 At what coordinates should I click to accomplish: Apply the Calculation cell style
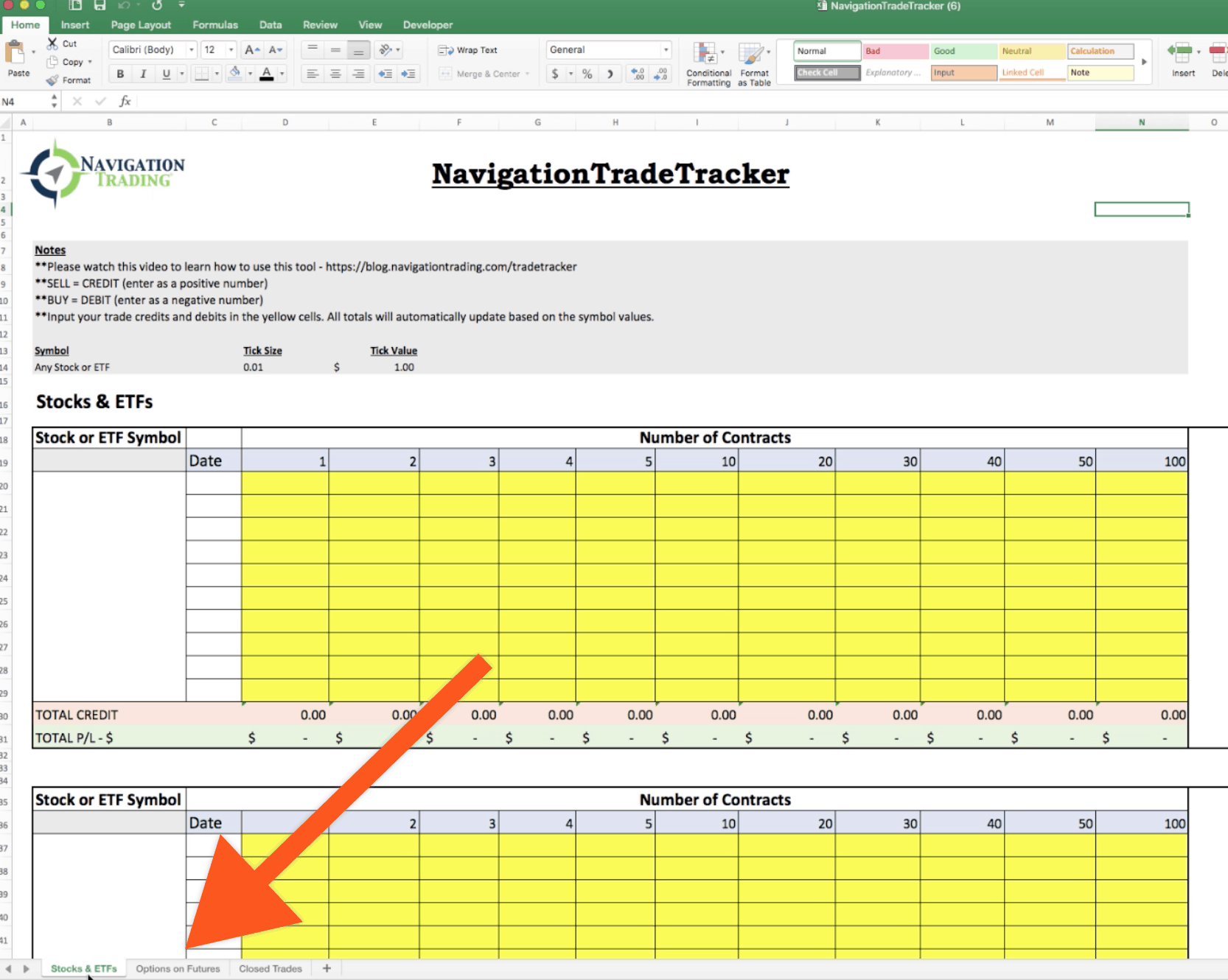[1100, 51]
